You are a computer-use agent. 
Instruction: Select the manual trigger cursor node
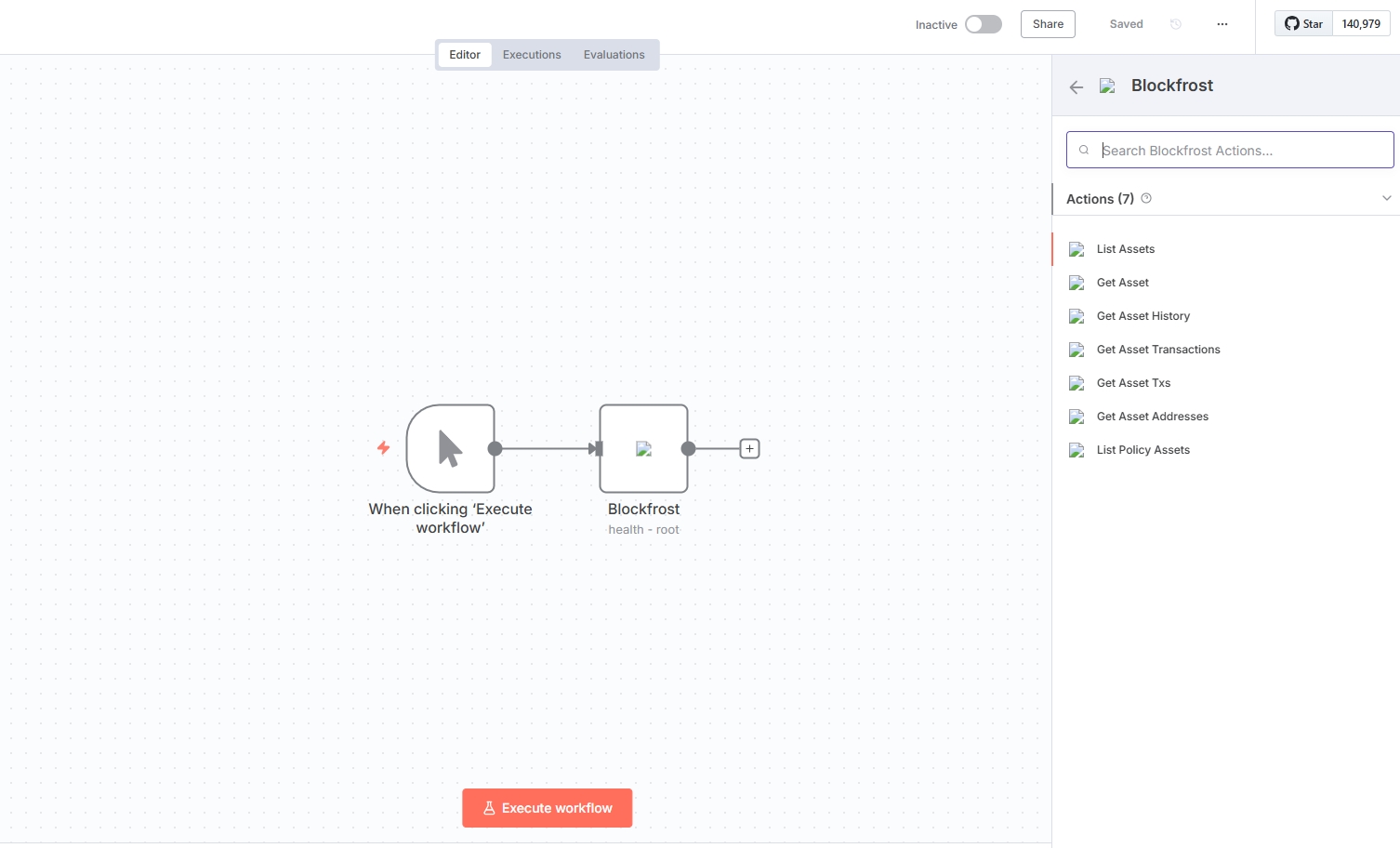point(451,448)
